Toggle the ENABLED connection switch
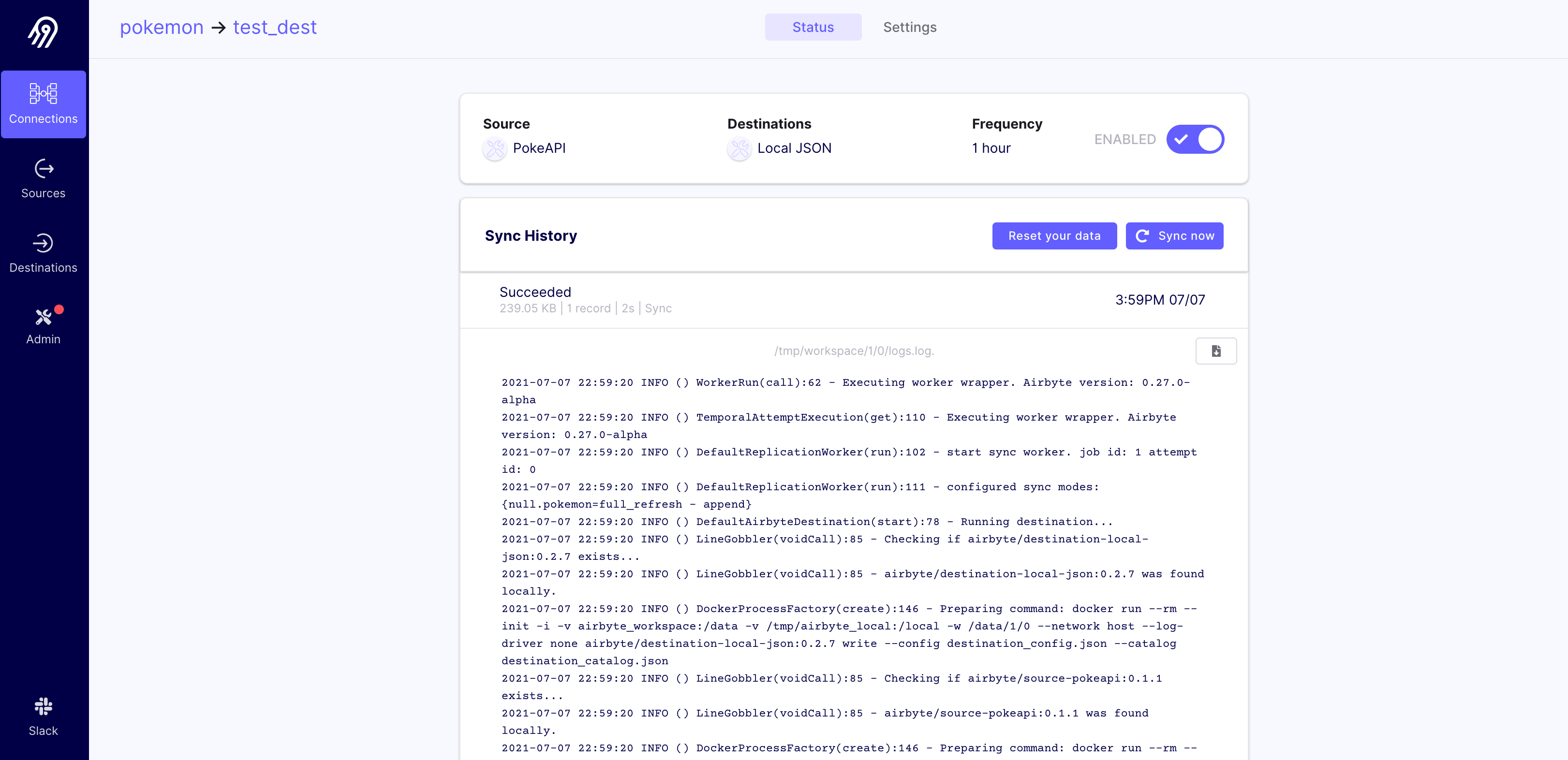Screen dimensions: 1568x760 [1195, 139]
